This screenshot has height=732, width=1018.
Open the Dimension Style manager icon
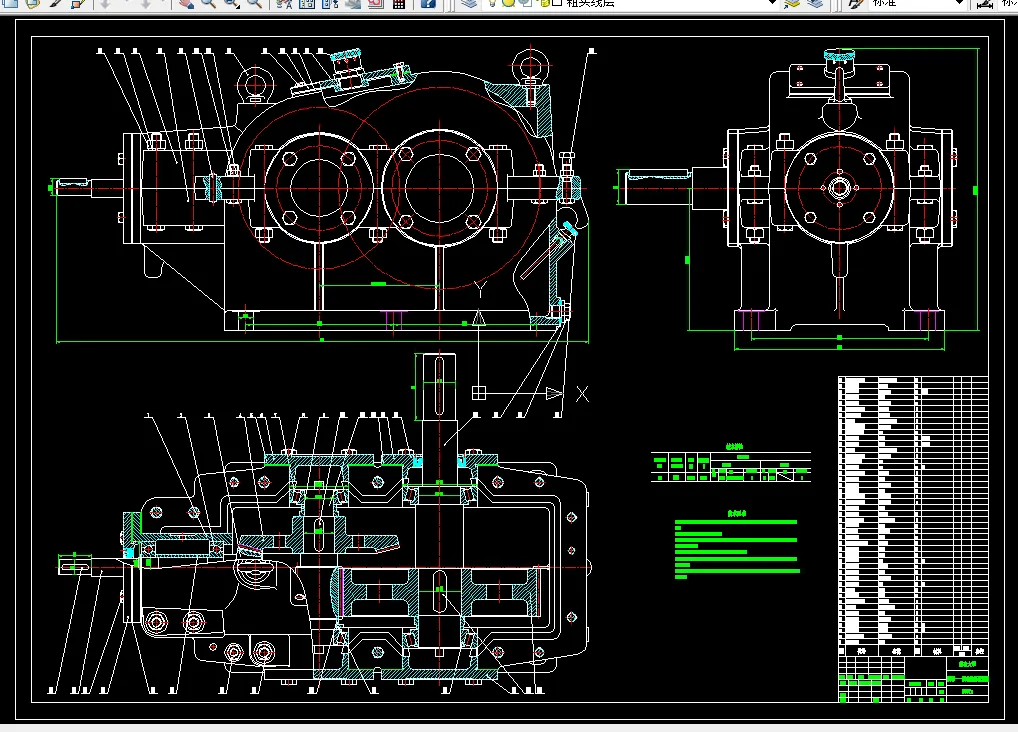tap(985, 4)
